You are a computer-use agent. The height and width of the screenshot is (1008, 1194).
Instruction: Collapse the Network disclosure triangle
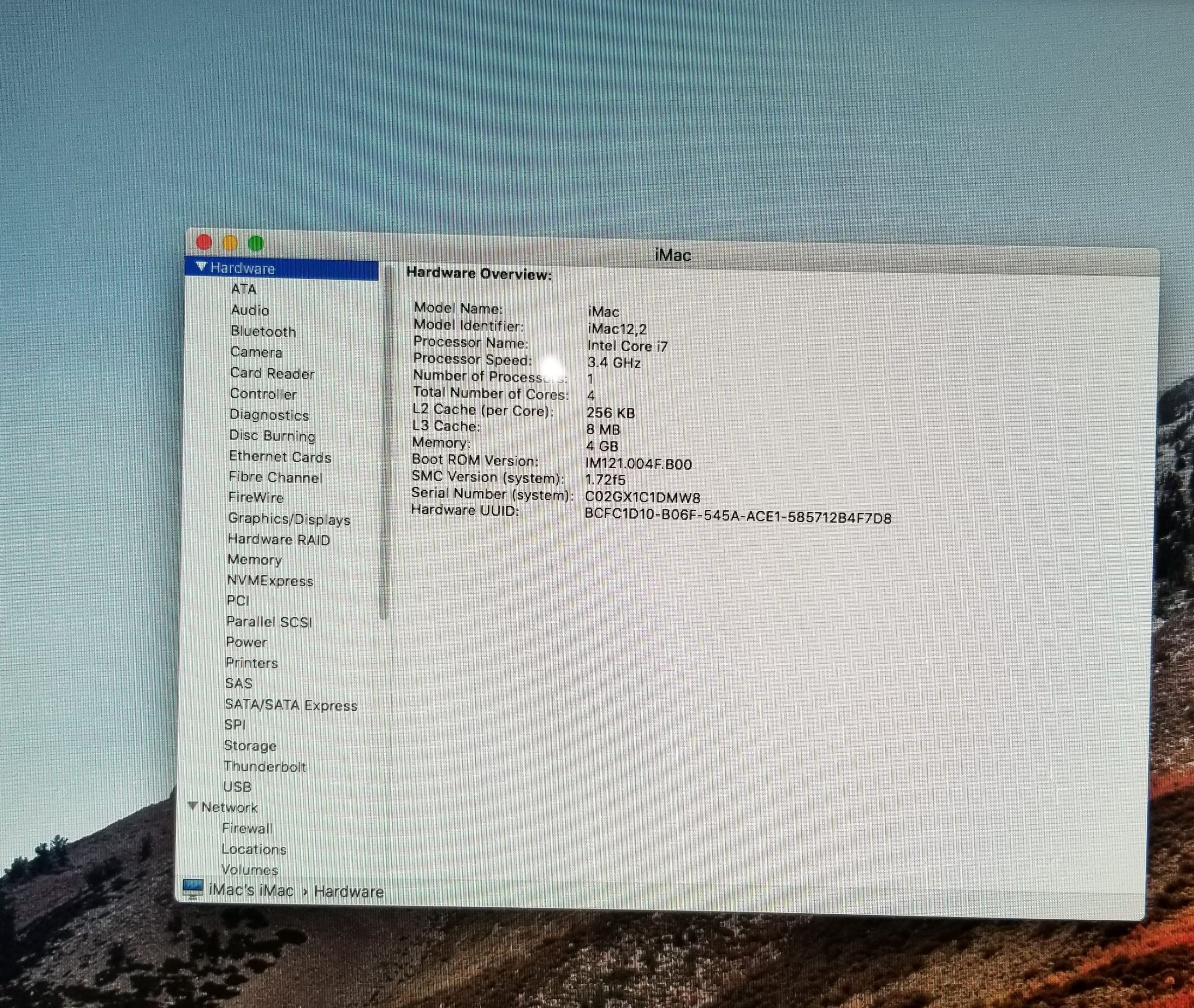[x=193, y=806]
